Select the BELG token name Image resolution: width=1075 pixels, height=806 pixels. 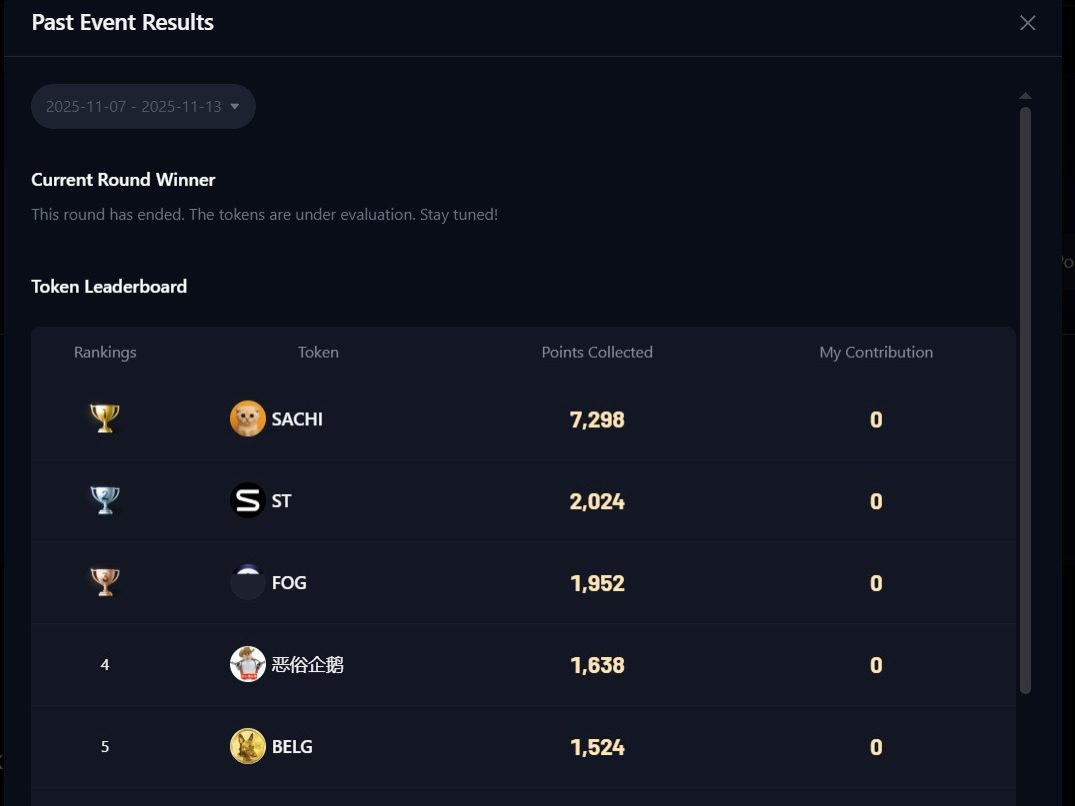292,747
